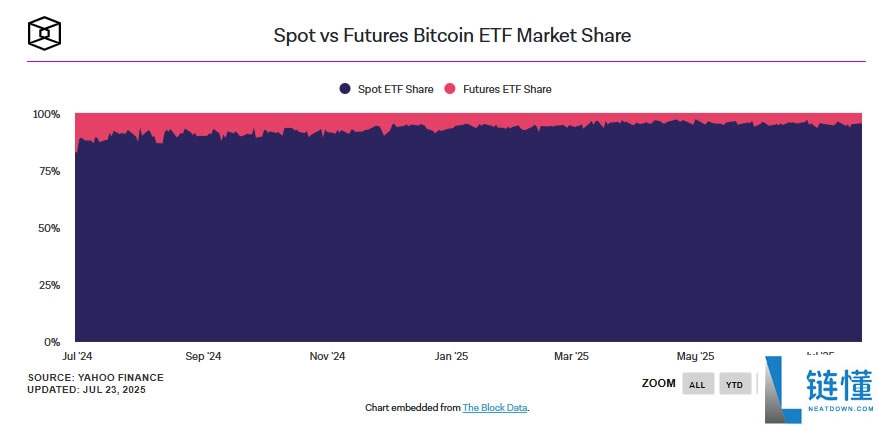Click the Jan '25 x-axis label
Image resolution: width=878 pixels, height=425 pixels.
pyautogui.click(x=452, y=356)
